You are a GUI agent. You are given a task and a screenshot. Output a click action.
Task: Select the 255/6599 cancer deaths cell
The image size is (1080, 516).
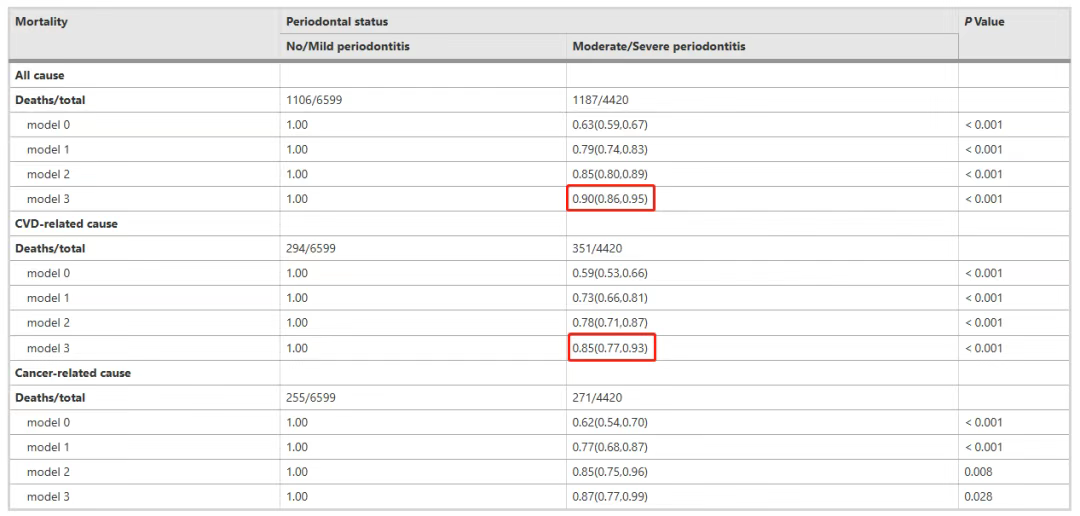point(424,398)
